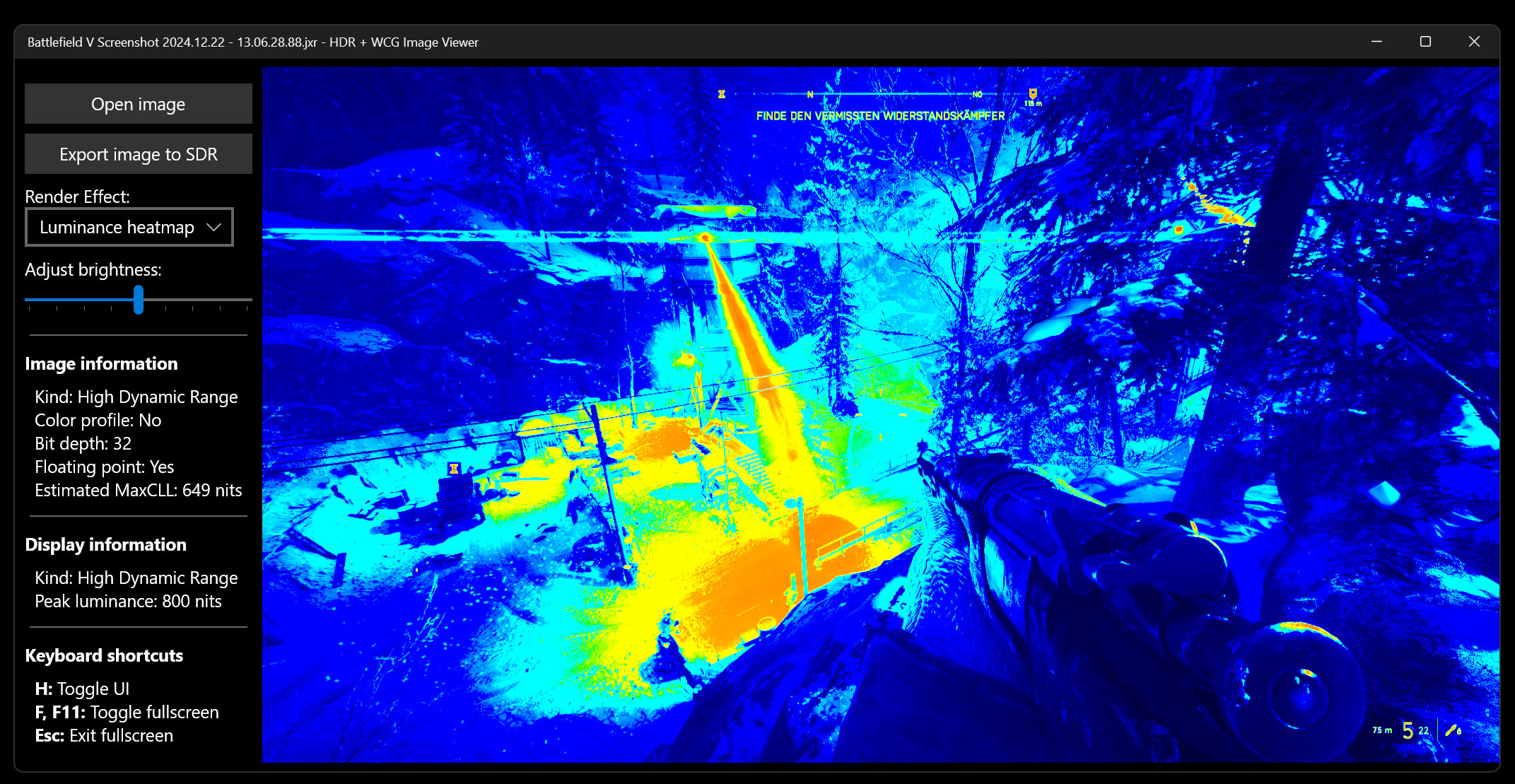Click the Open image button

point(138,104)
